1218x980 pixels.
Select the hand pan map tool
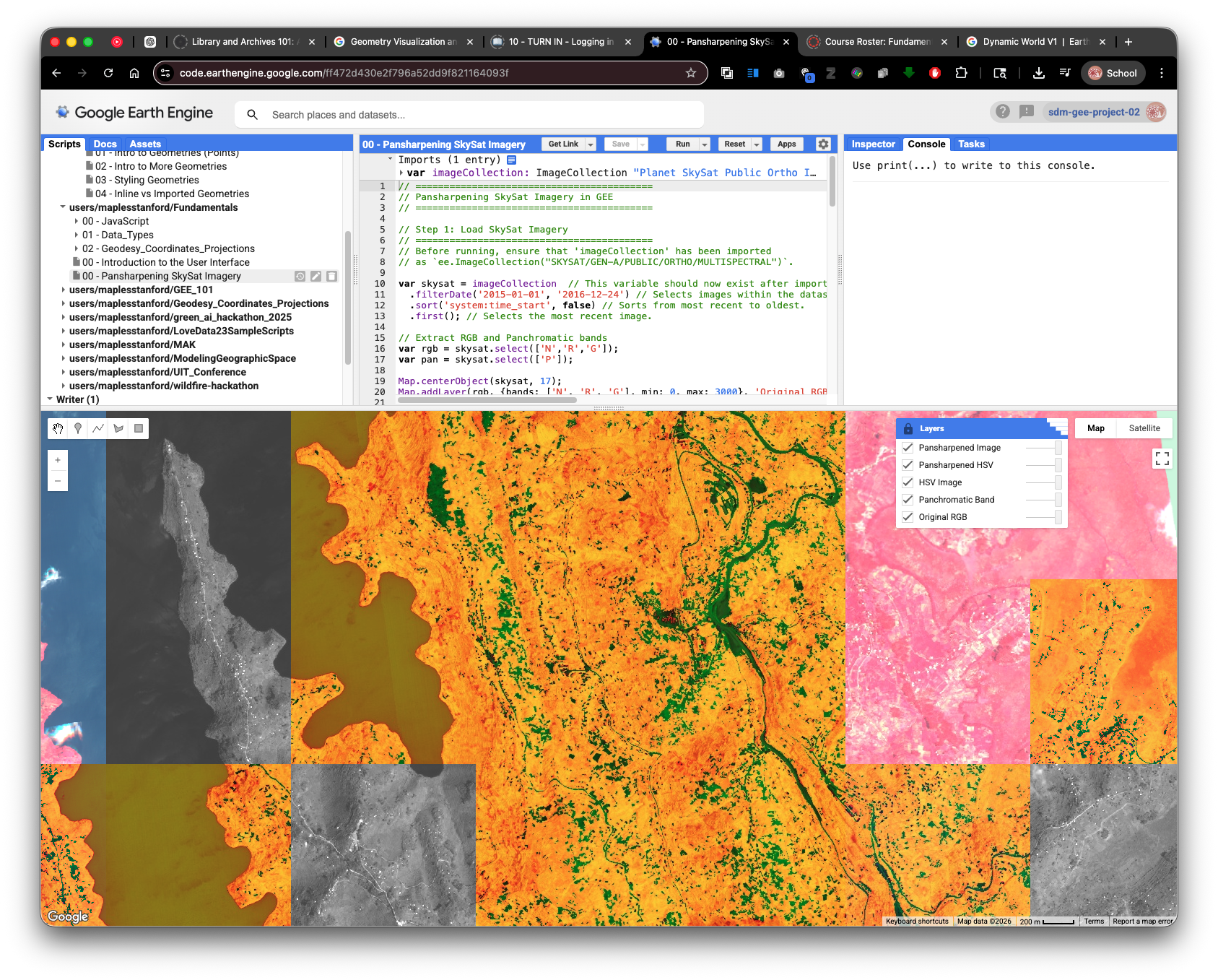58,428
